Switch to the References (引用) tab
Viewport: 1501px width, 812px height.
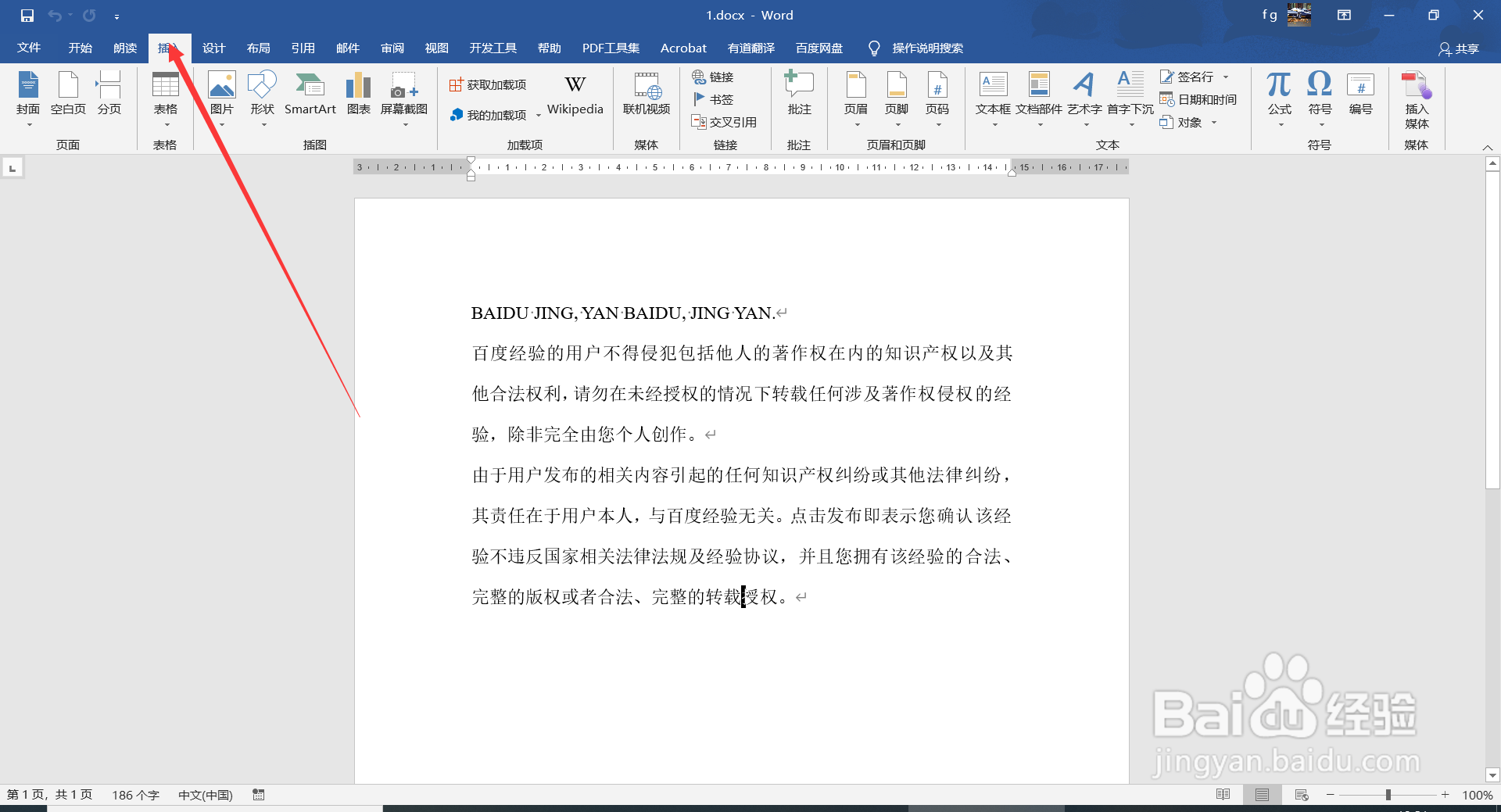(303, 48)
